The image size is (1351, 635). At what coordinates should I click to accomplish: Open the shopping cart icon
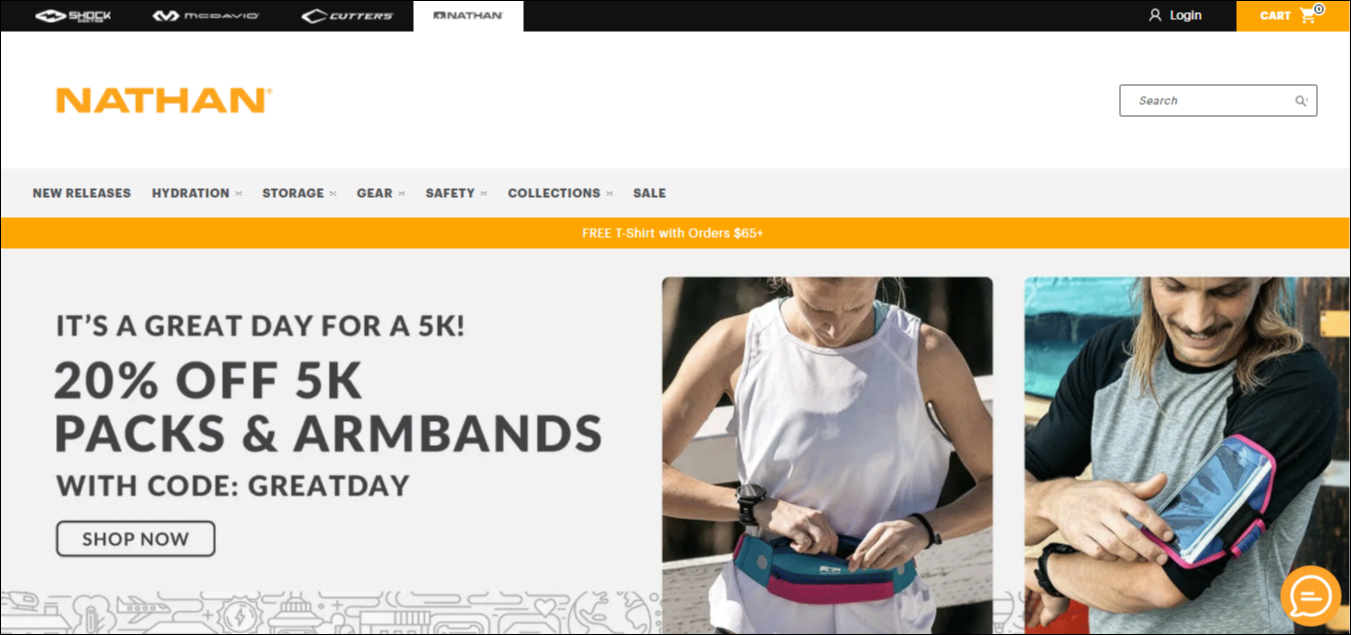(x=1308, y=16)
